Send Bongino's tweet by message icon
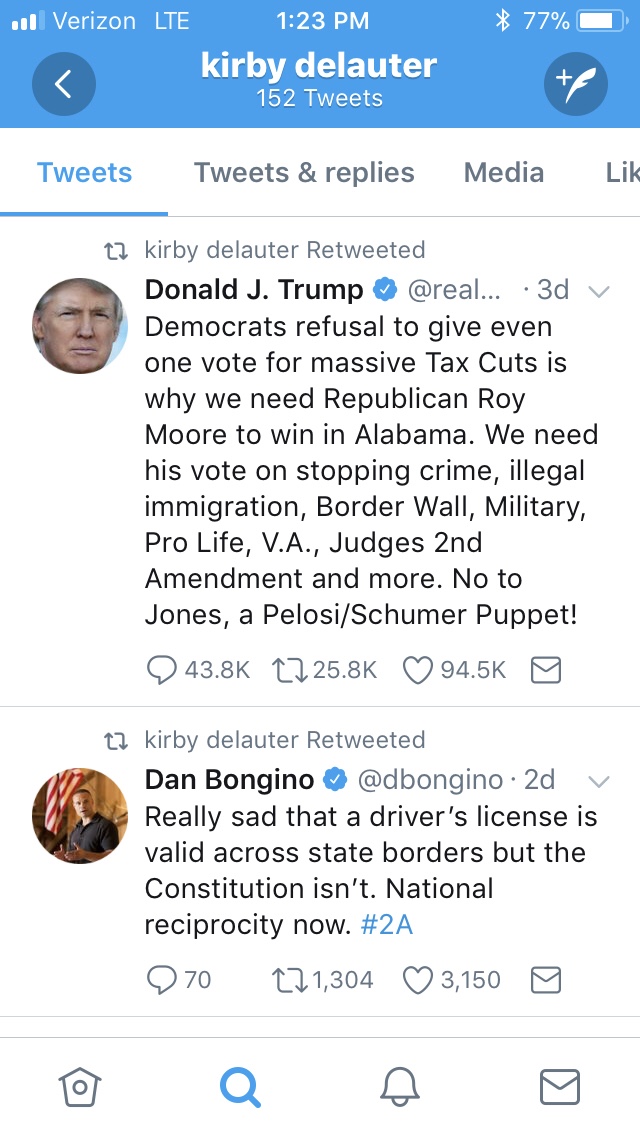Viewport: 640px width, 1136px height. (x=545, y=980)
